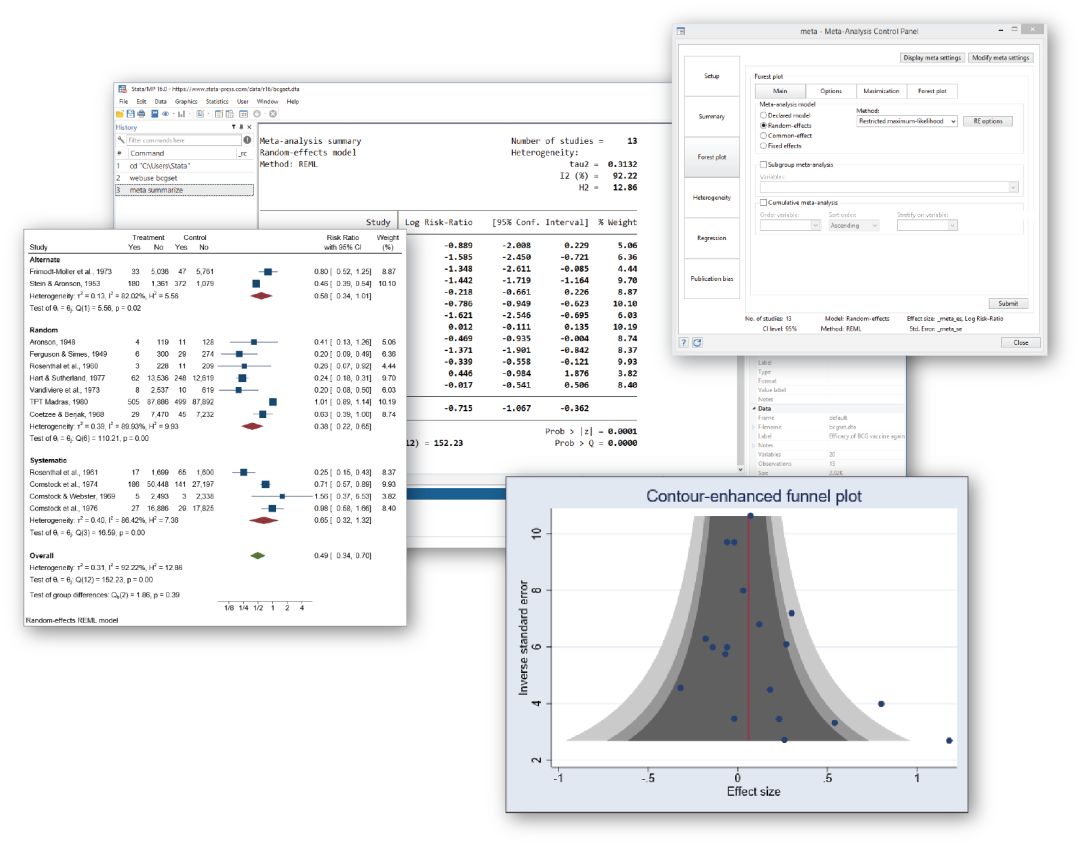Open the Method dropdown (Restricted maximum-likelihood)
The image size is (1080, 846).
tap(907, 121)
